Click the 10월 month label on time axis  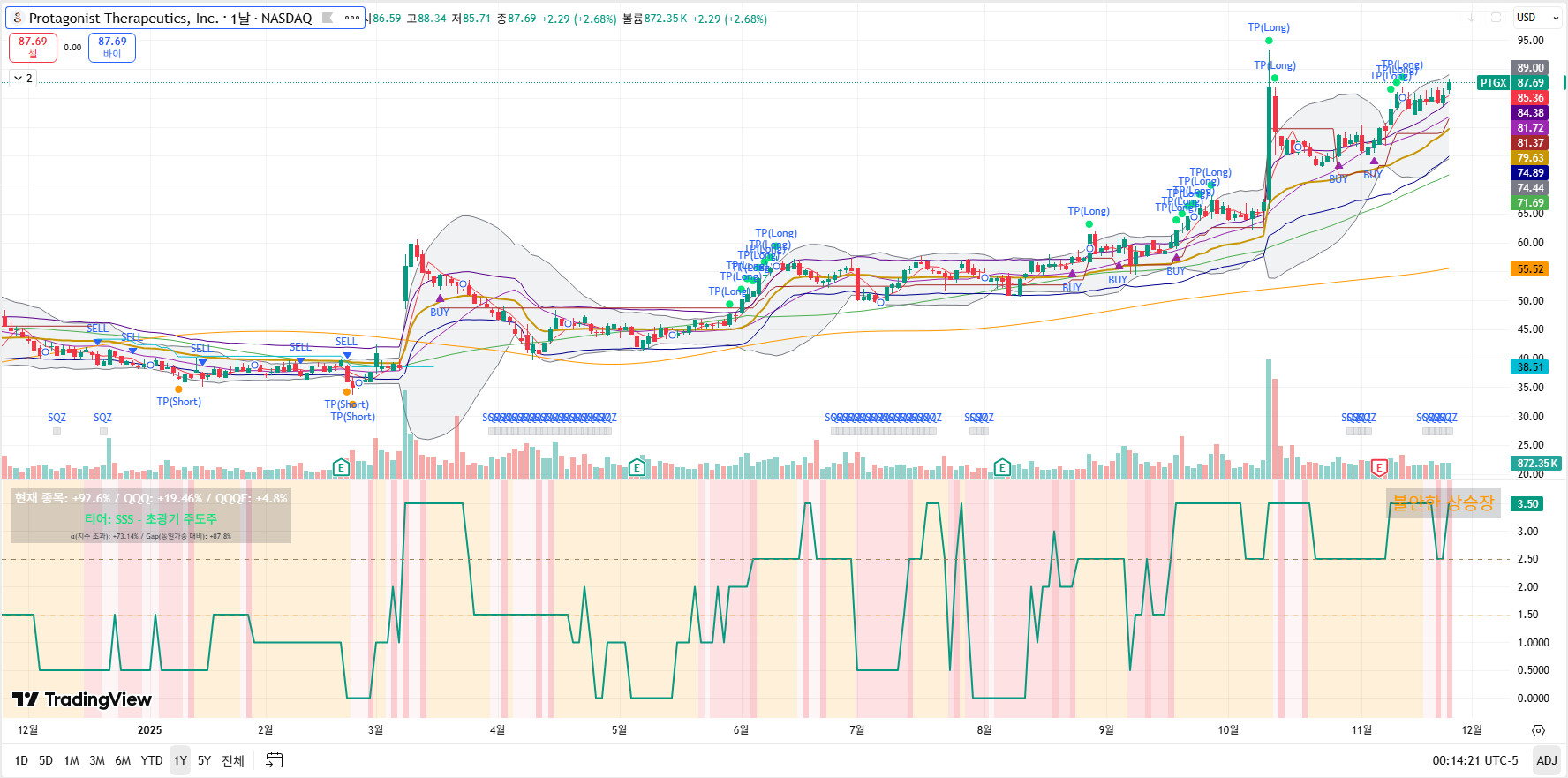pos(1228,730)
